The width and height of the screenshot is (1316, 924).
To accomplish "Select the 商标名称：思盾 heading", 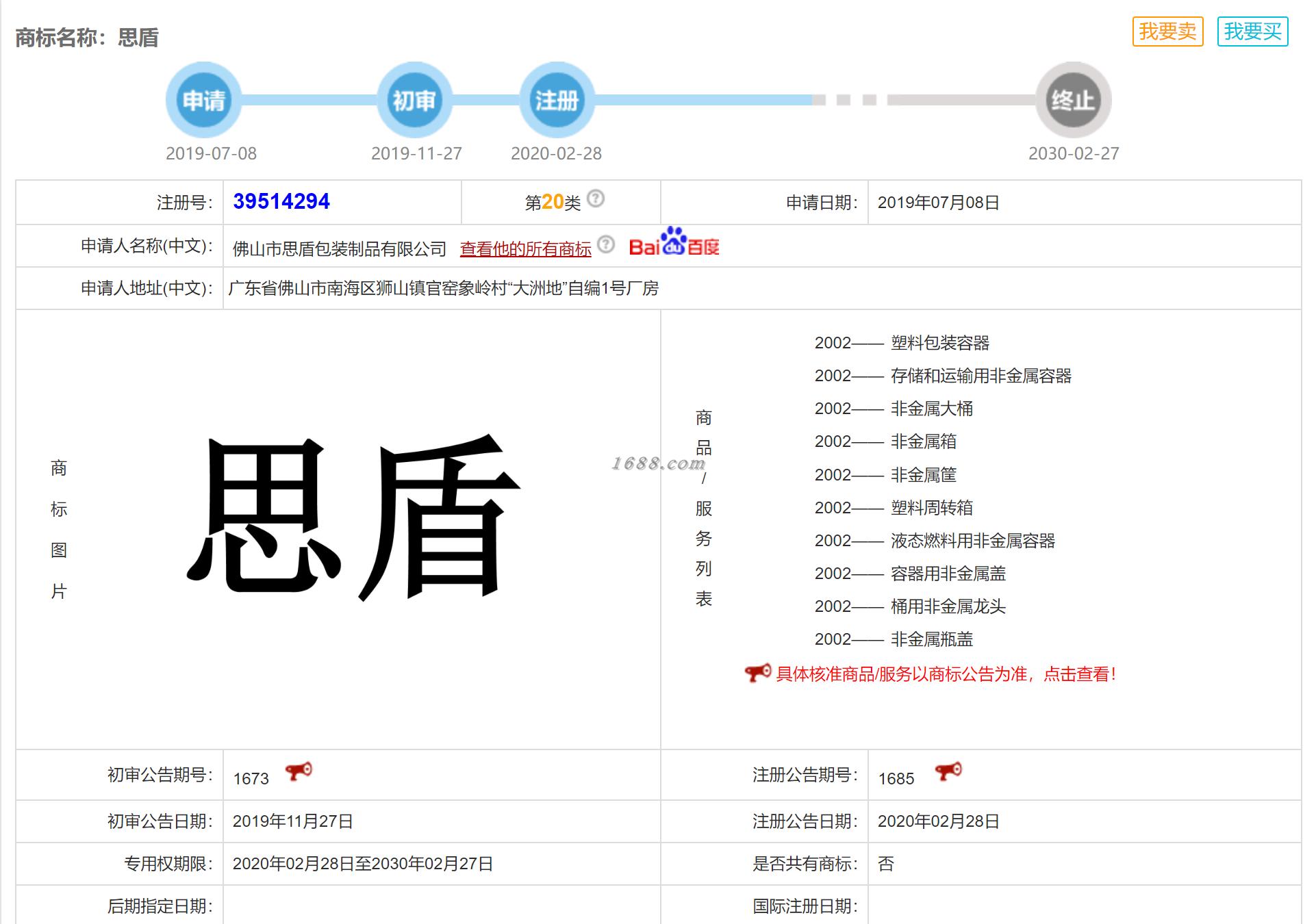I will click(x=87, y=38).
